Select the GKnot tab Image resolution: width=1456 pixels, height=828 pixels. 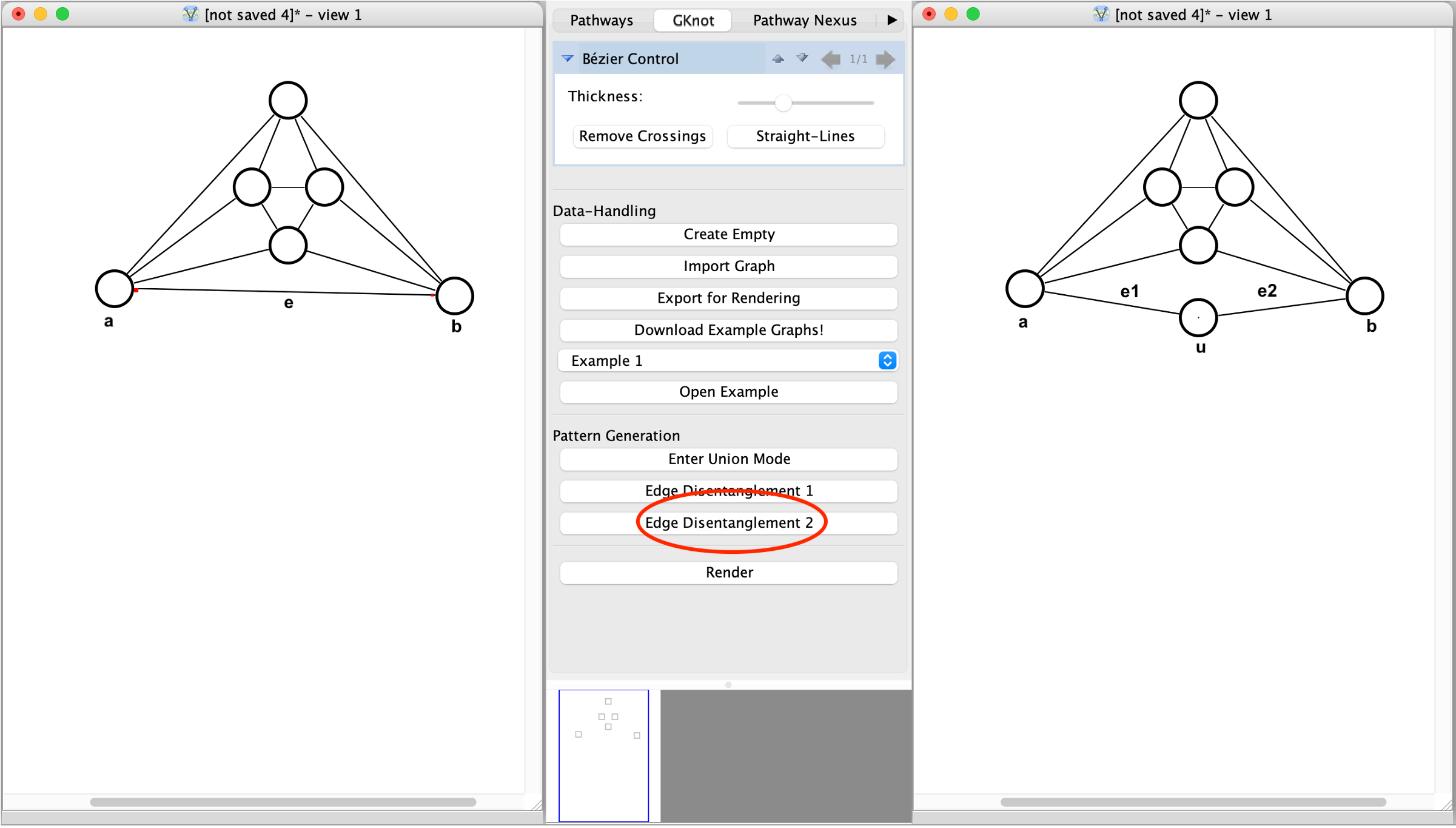click(x=693, y=20)
